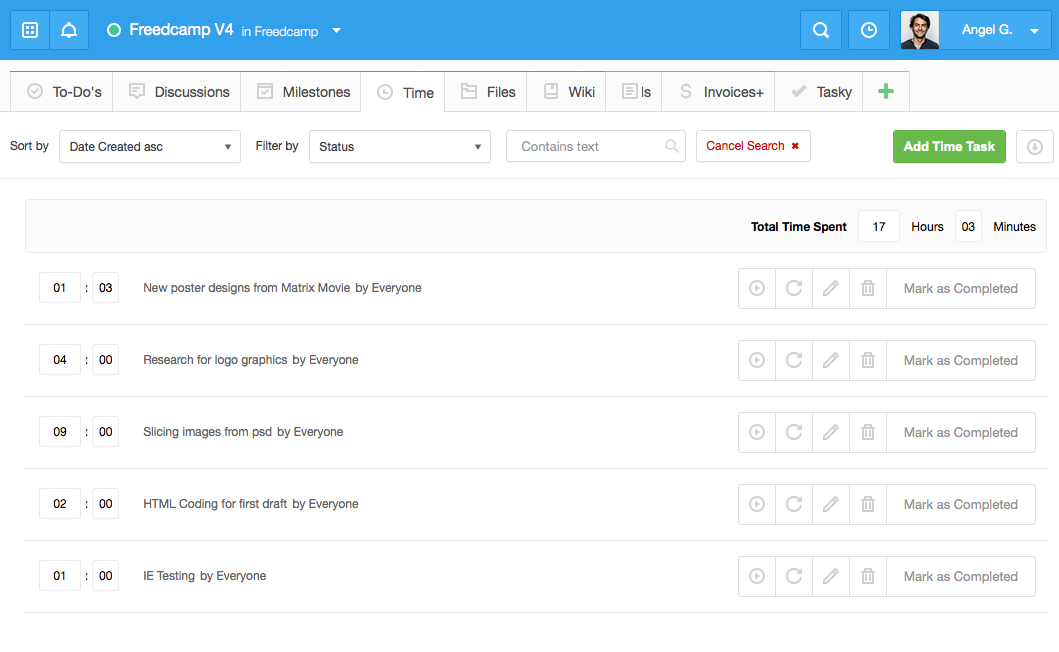The height and width of the screenshot is (652, 1059).
Task: Click the export download icon button
Action: pos(1035,147)
